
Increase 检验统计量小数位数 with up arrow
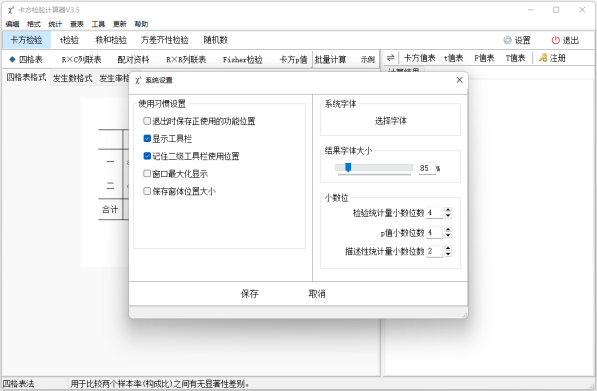(448, 210)
